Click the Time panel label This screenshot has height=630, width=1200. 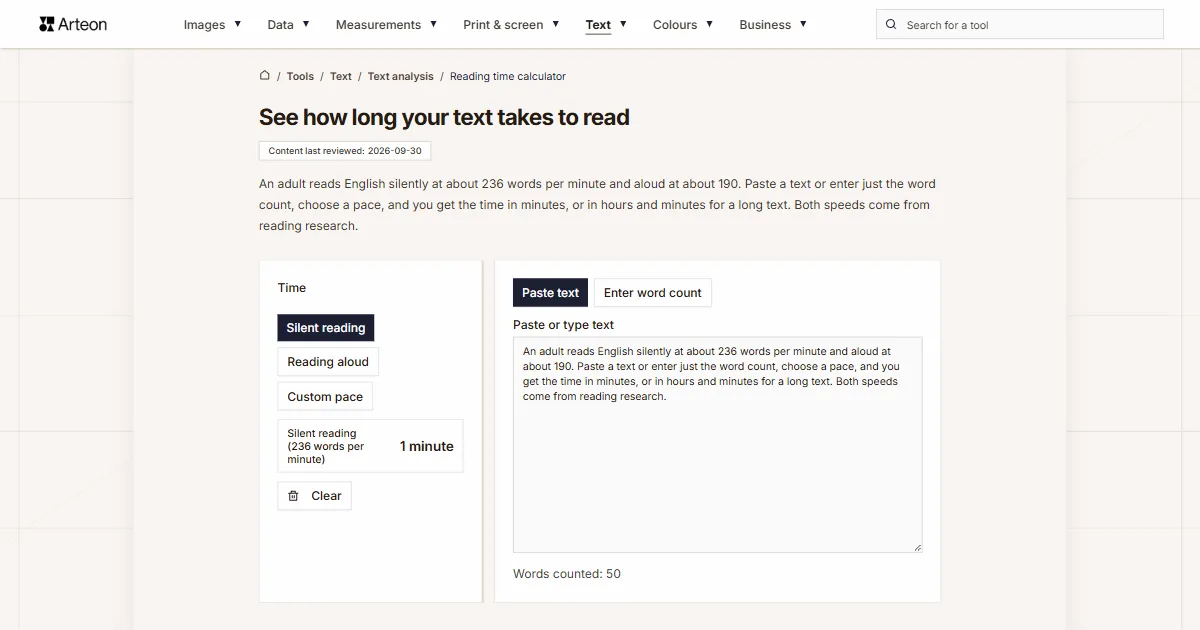[292, 288]
